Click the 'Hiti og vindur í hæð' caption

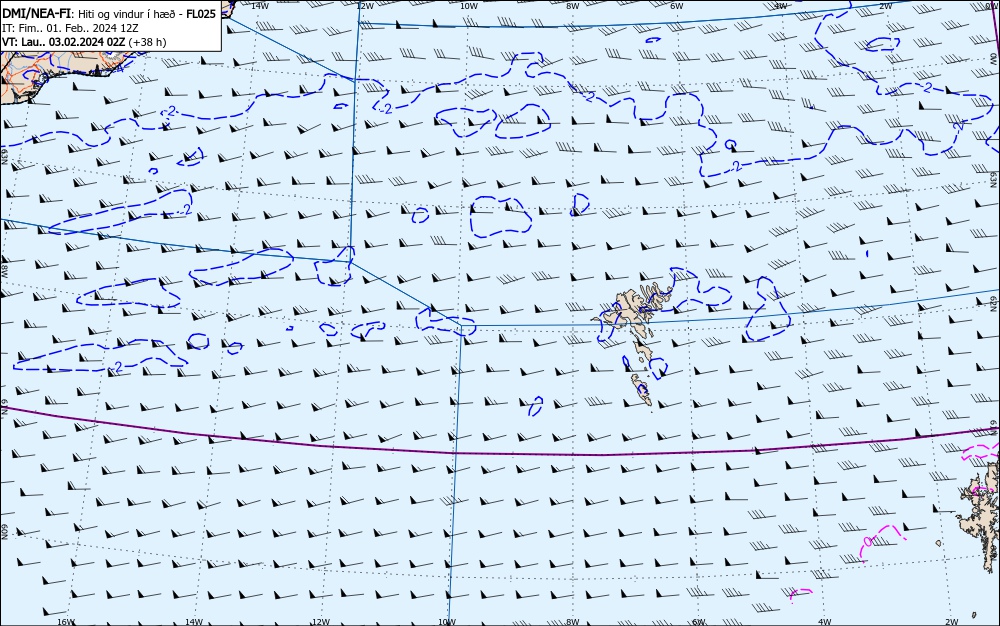[126, 14]
